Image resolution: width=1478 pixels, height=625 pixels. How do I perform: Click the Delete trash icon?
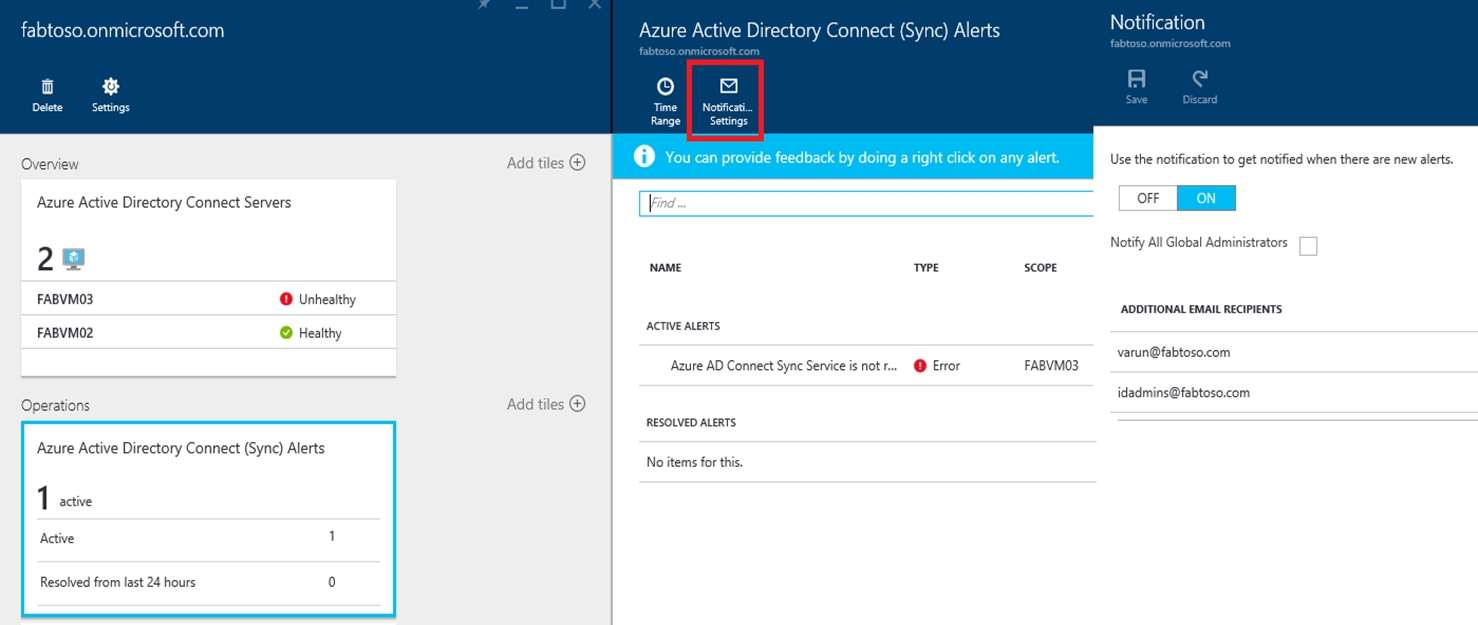point(47,88)
